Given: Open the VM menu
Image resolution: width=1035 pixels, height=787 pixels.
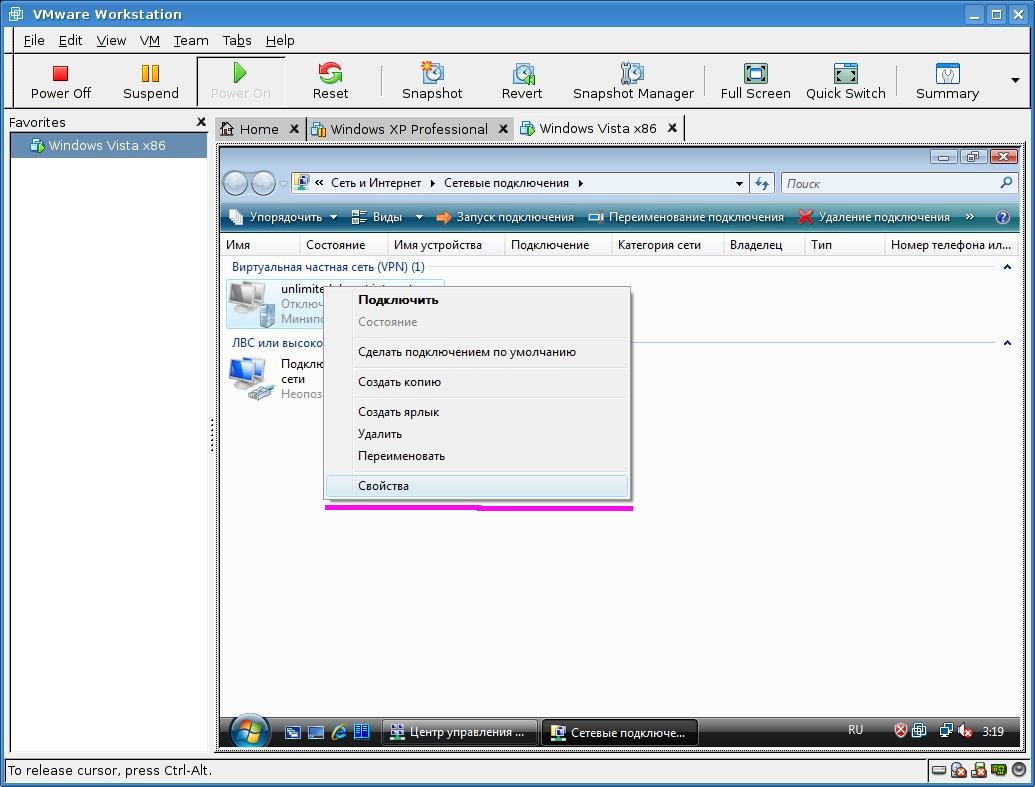Looking at the screenshot, I should (x=150, y=40).
